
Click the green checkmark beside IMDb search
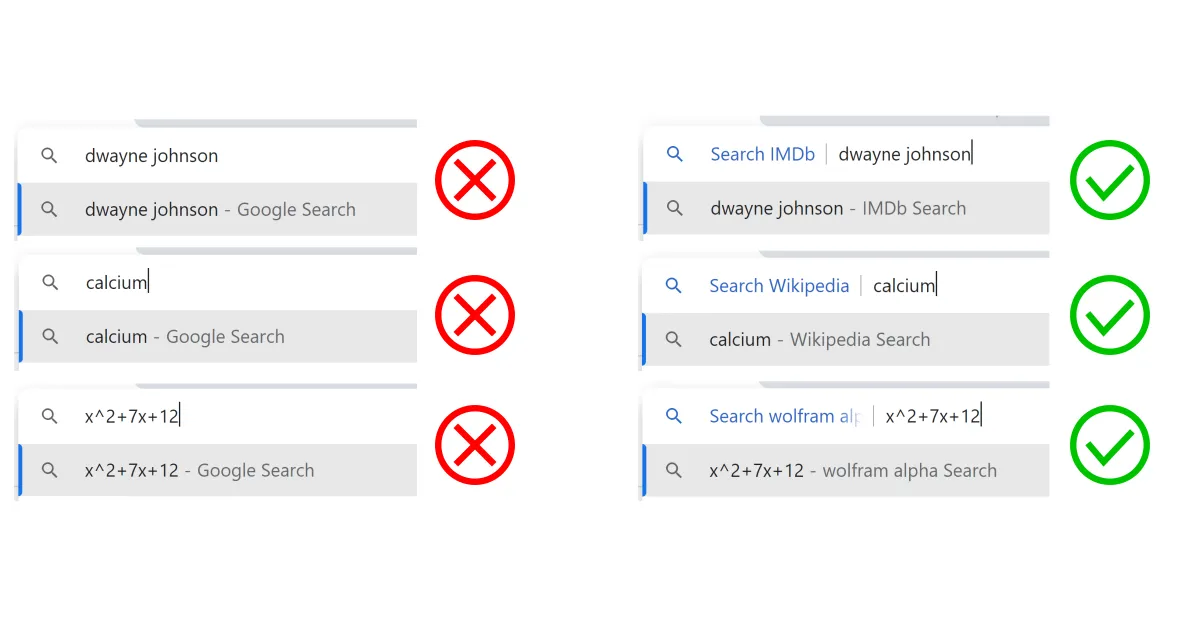pos(1110,181)
